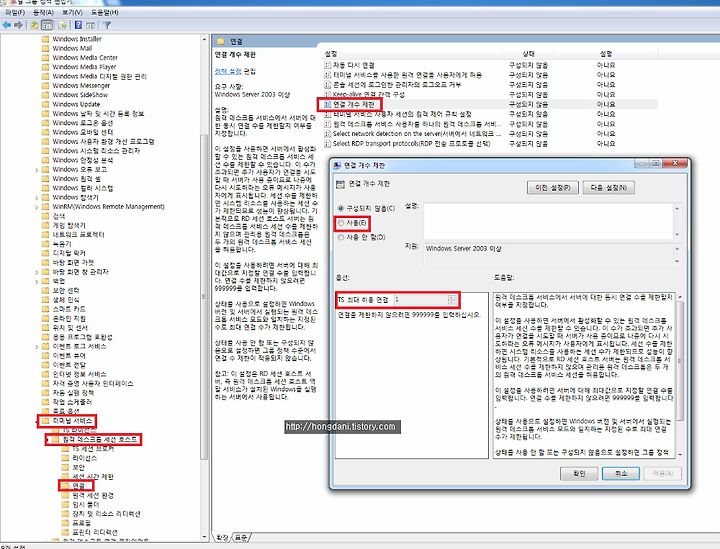Select the 세션 시간 제한 tree item
Screen dimensions: 720x549
93,476
